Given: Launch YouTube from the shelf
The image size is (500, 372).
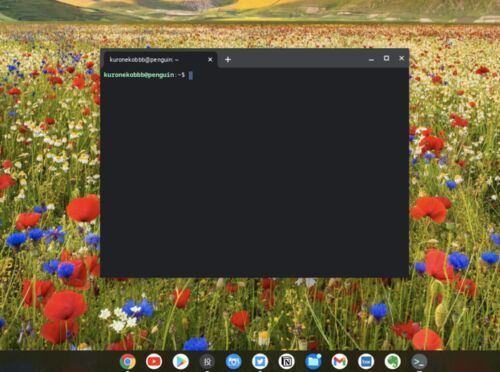Looking at the screenshot, I should [x=154, y=362].
